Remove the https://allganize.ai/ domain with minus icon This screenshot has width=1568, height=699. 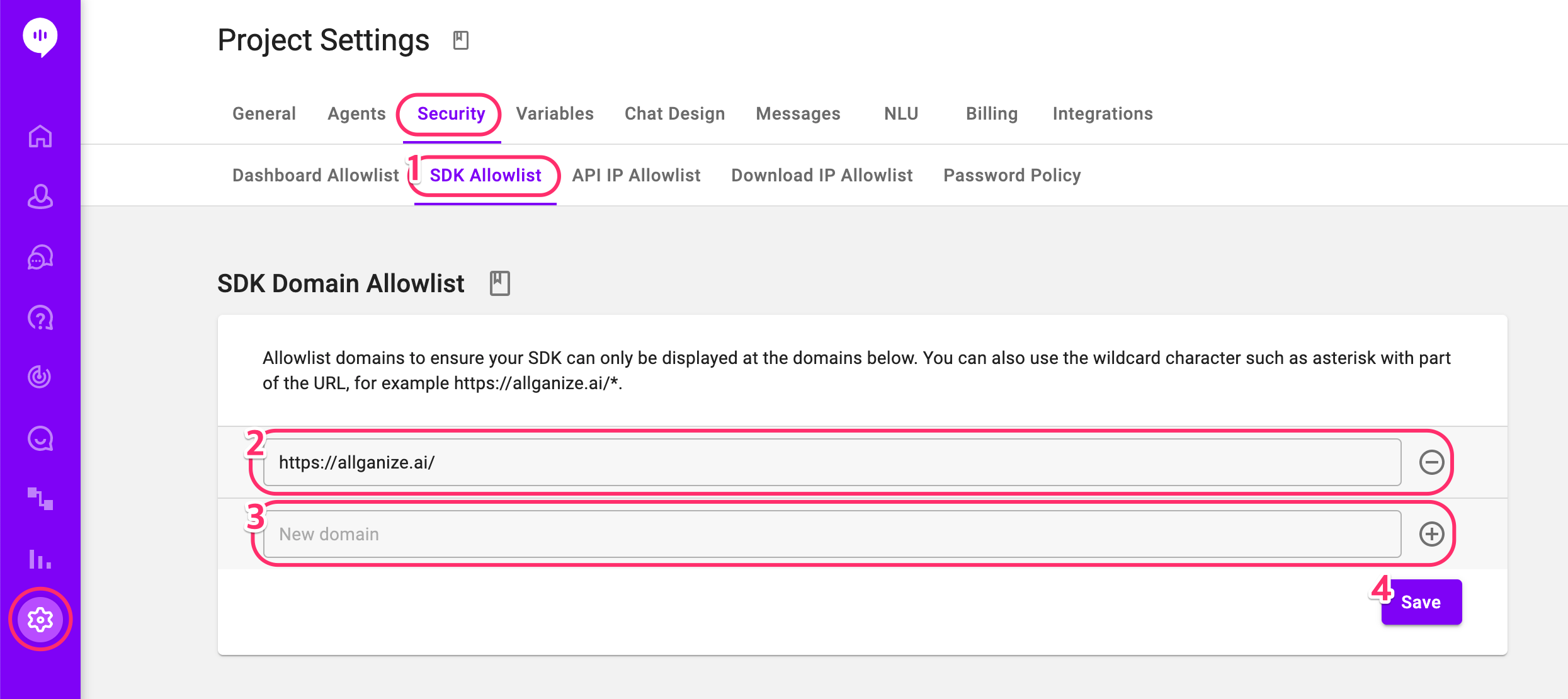pos(1431,462)
